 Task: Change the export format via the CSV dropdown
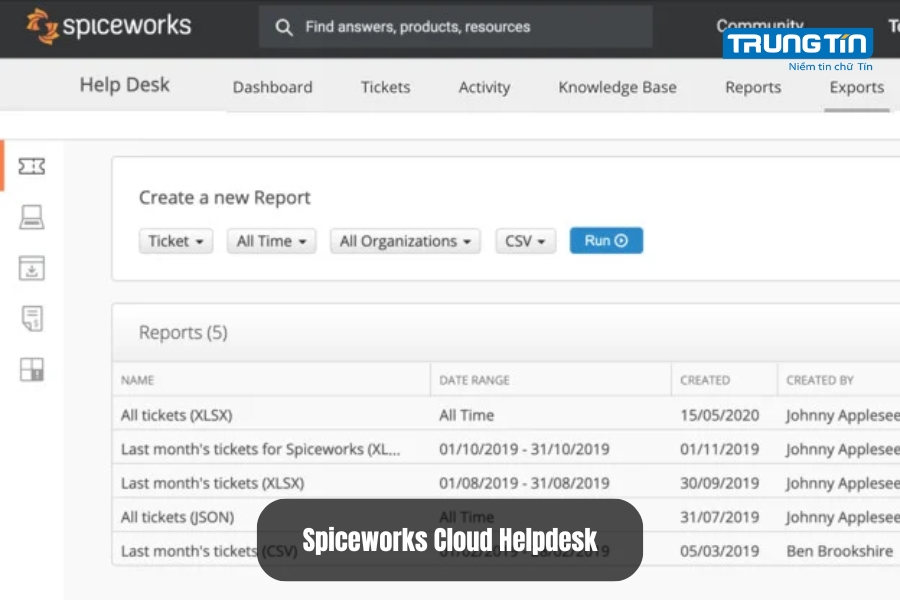[x=525, y=240]
